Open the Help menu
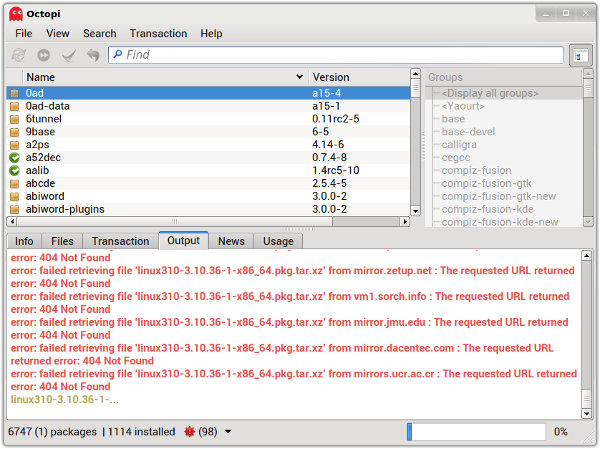 tap(211, 34)
